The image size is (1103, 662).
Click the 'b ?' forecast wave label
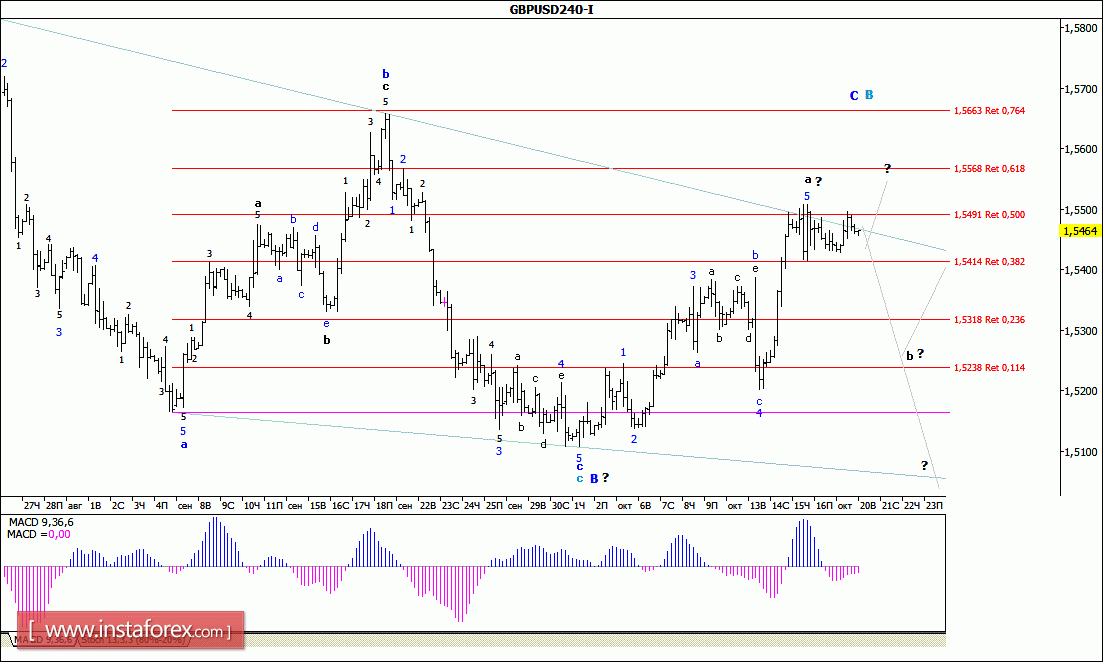point(914,355)
